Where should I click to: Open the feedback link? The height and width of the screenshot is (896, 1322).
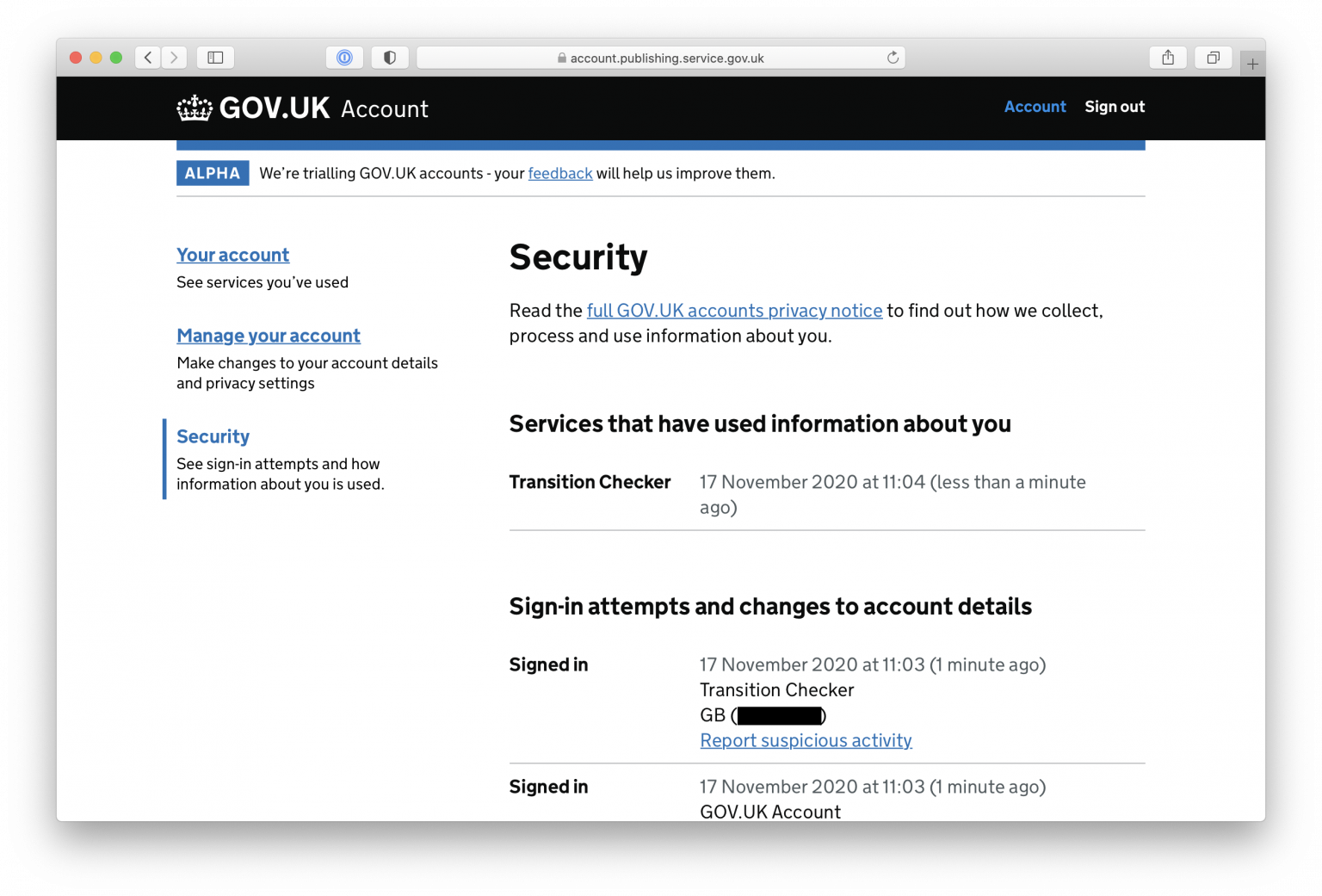(559, 173)
